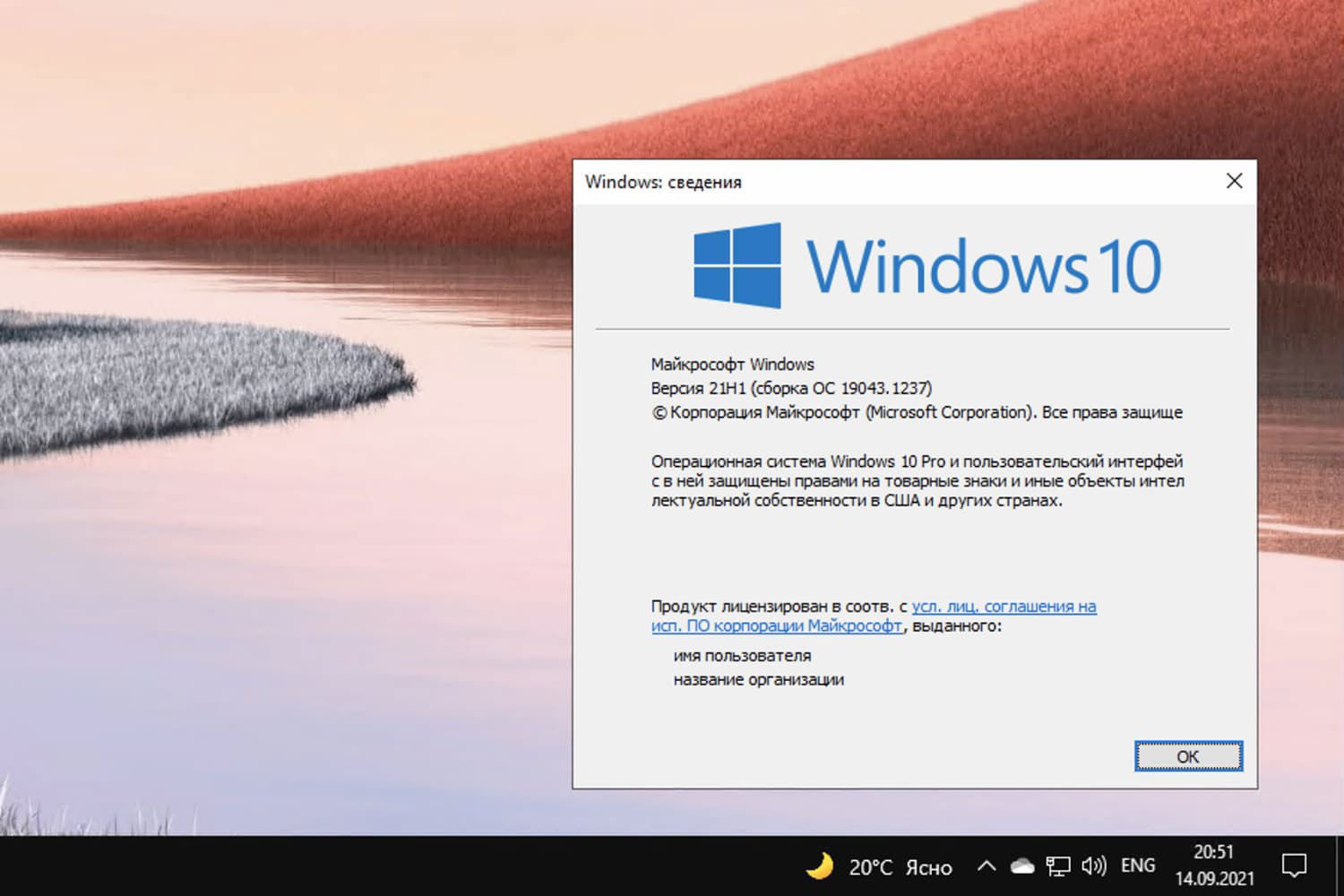Open the license agreement hyperlink

(1004, 607)
